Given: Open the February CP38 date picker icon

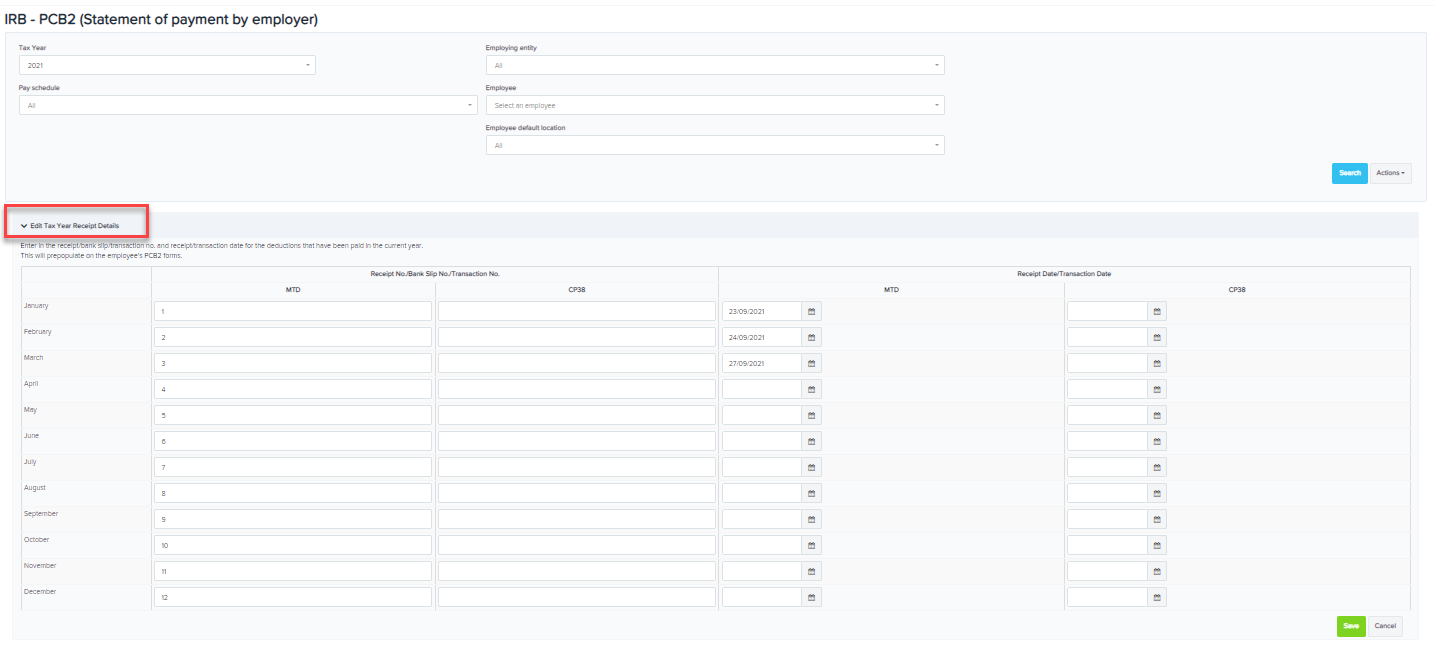Looking at the screenshot, I should [x=1157, y=337].
